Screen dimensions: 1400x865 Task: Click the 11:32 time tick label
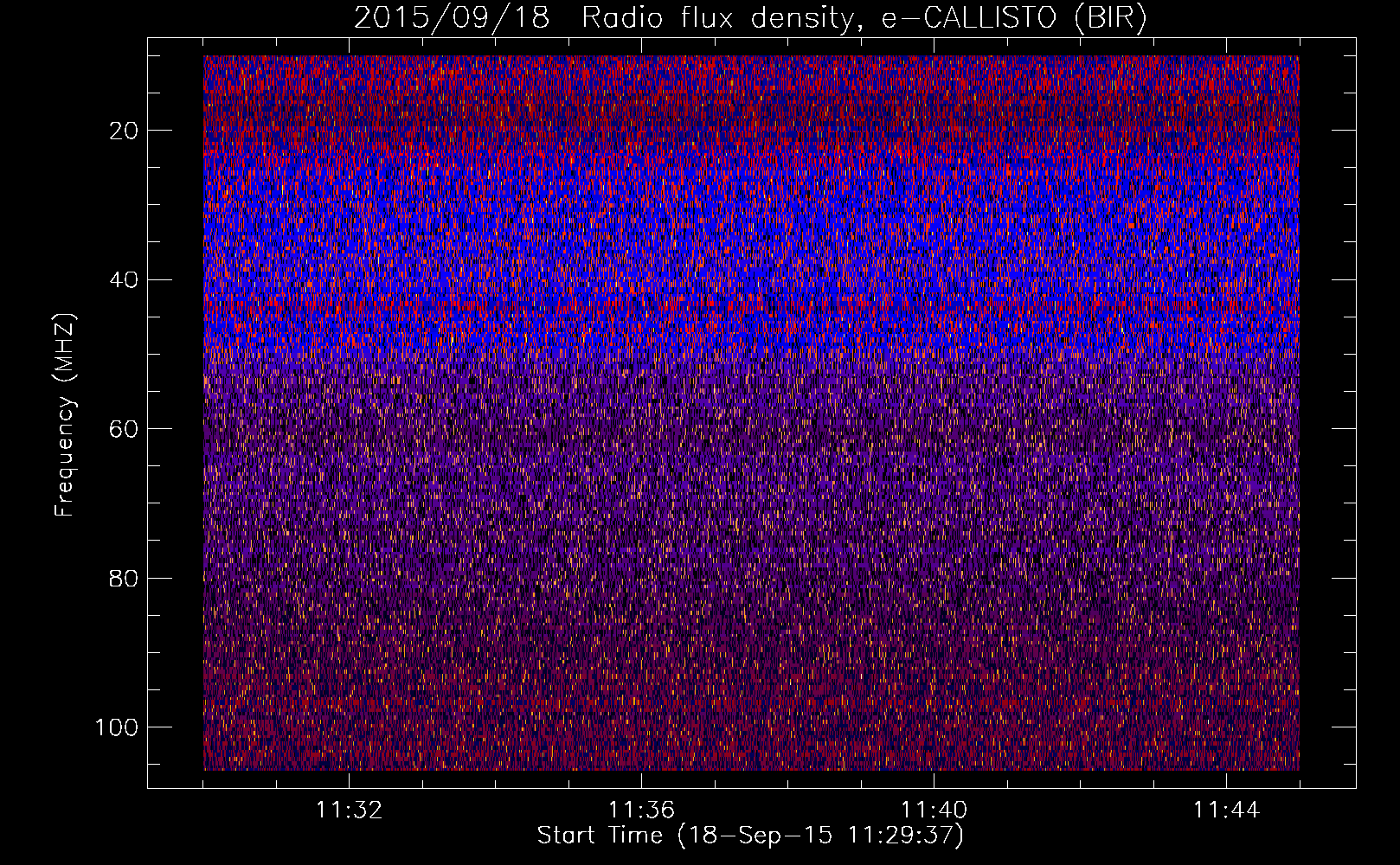pyautogui.click(x=349, y=811)
